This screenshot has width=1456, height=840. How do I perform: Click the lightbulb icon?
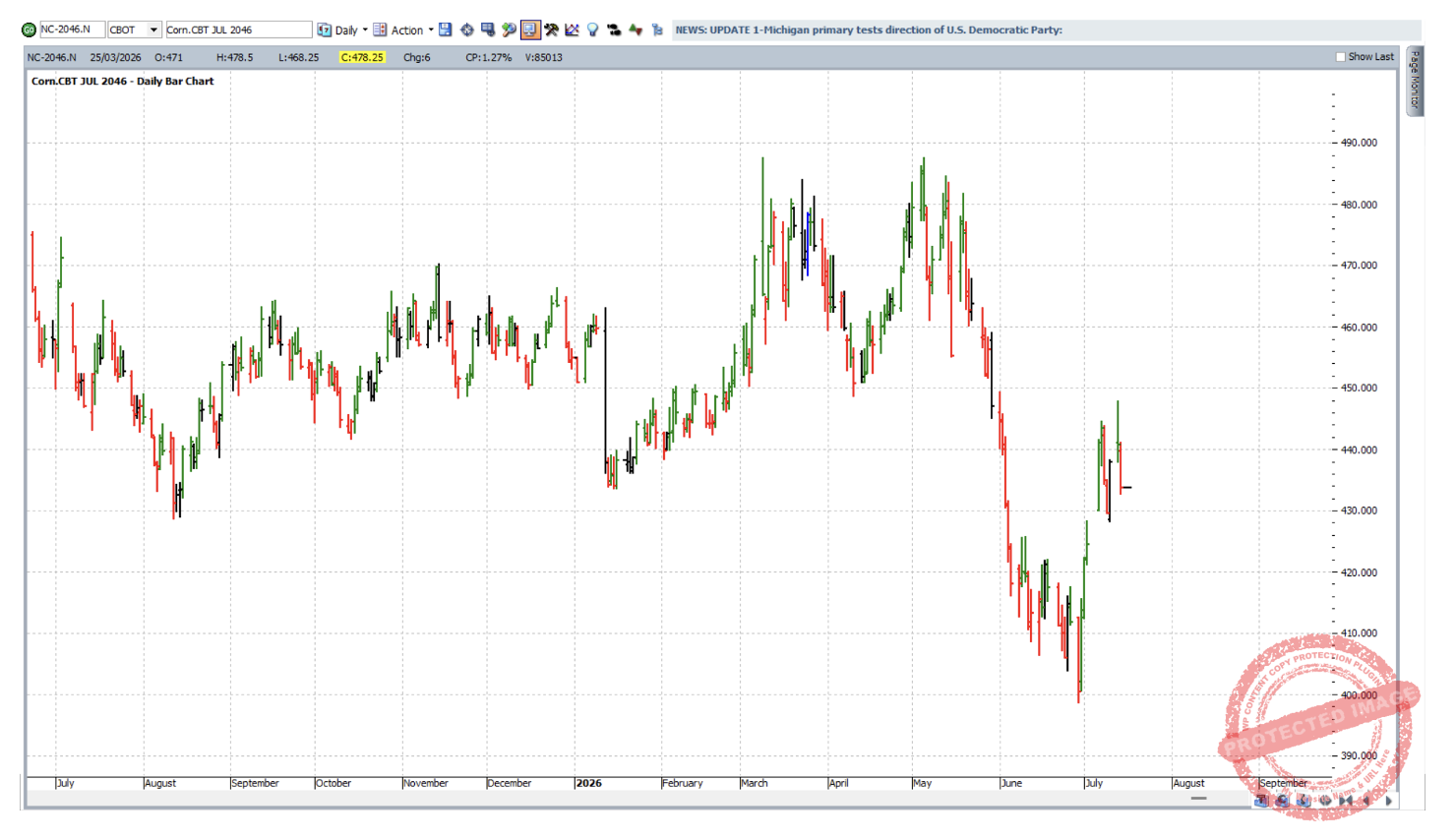click(593, 30)
